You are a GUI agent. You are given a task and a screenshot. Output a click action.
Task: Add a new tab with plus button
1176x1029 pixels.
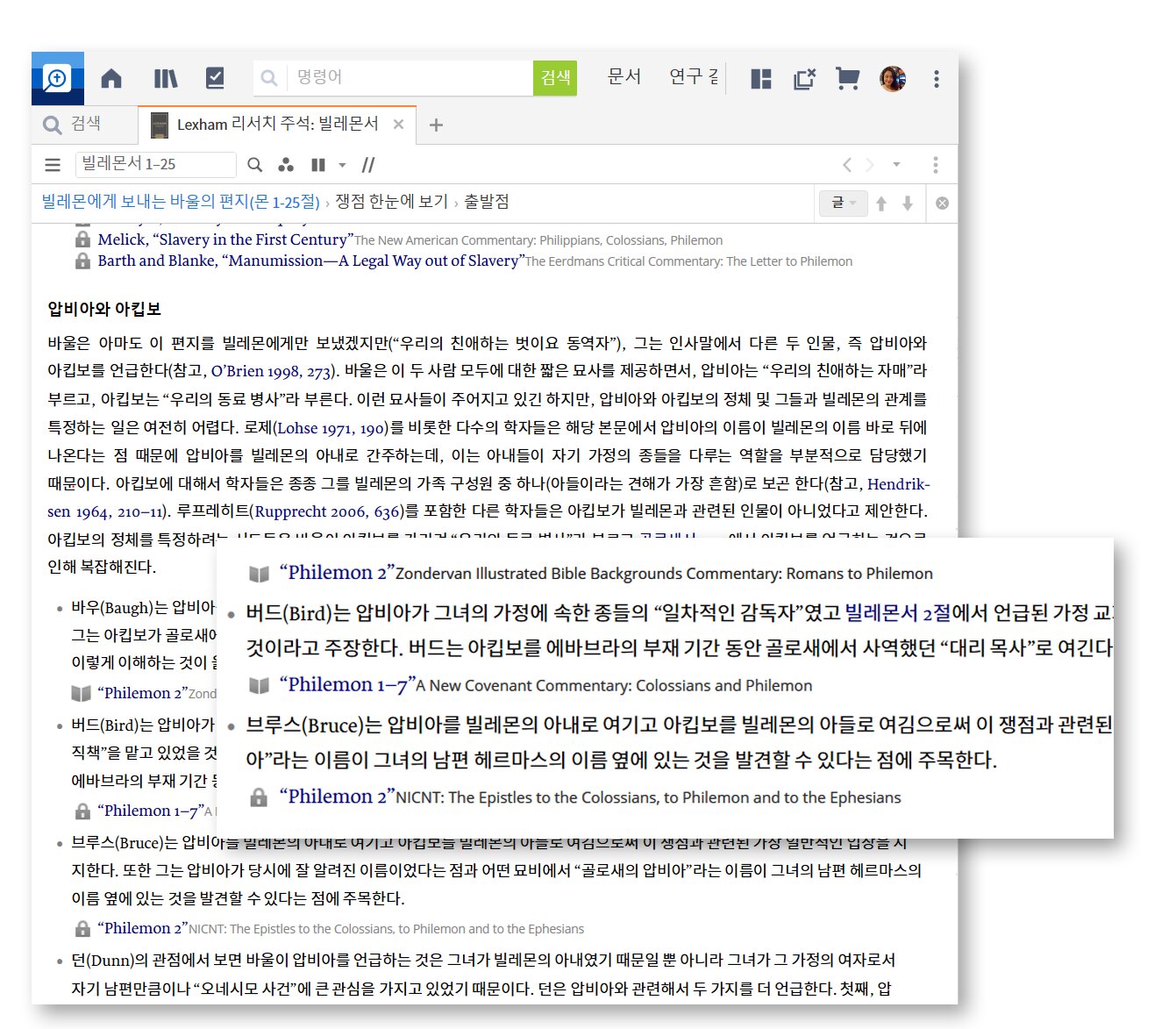436,125
